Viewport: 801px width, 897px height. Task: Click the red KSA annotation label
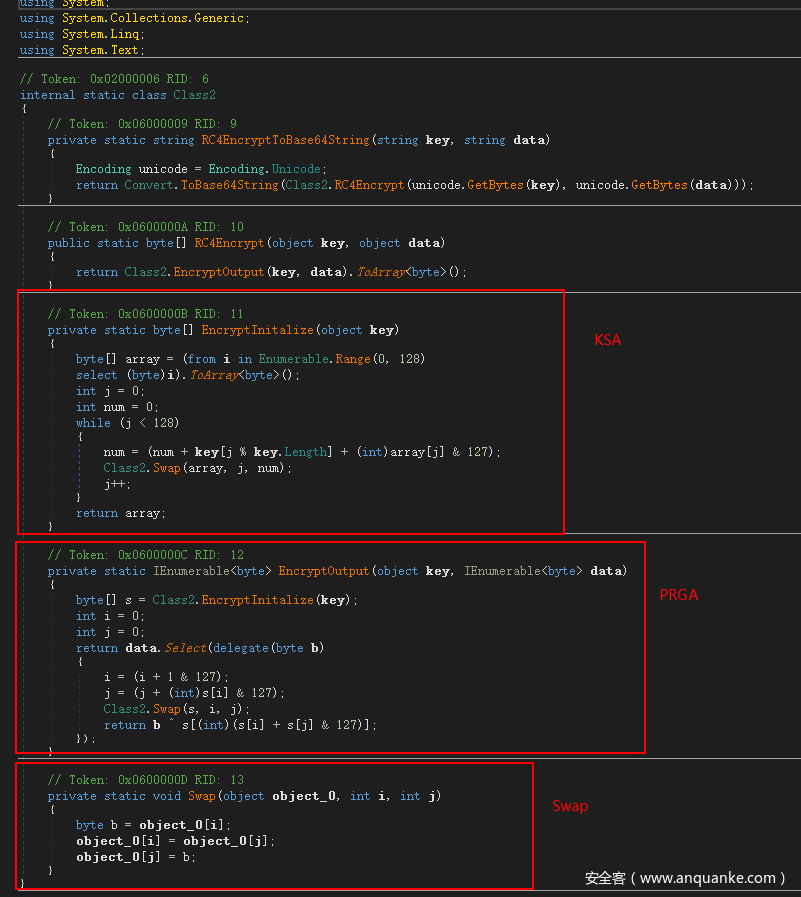pos(607,340)
